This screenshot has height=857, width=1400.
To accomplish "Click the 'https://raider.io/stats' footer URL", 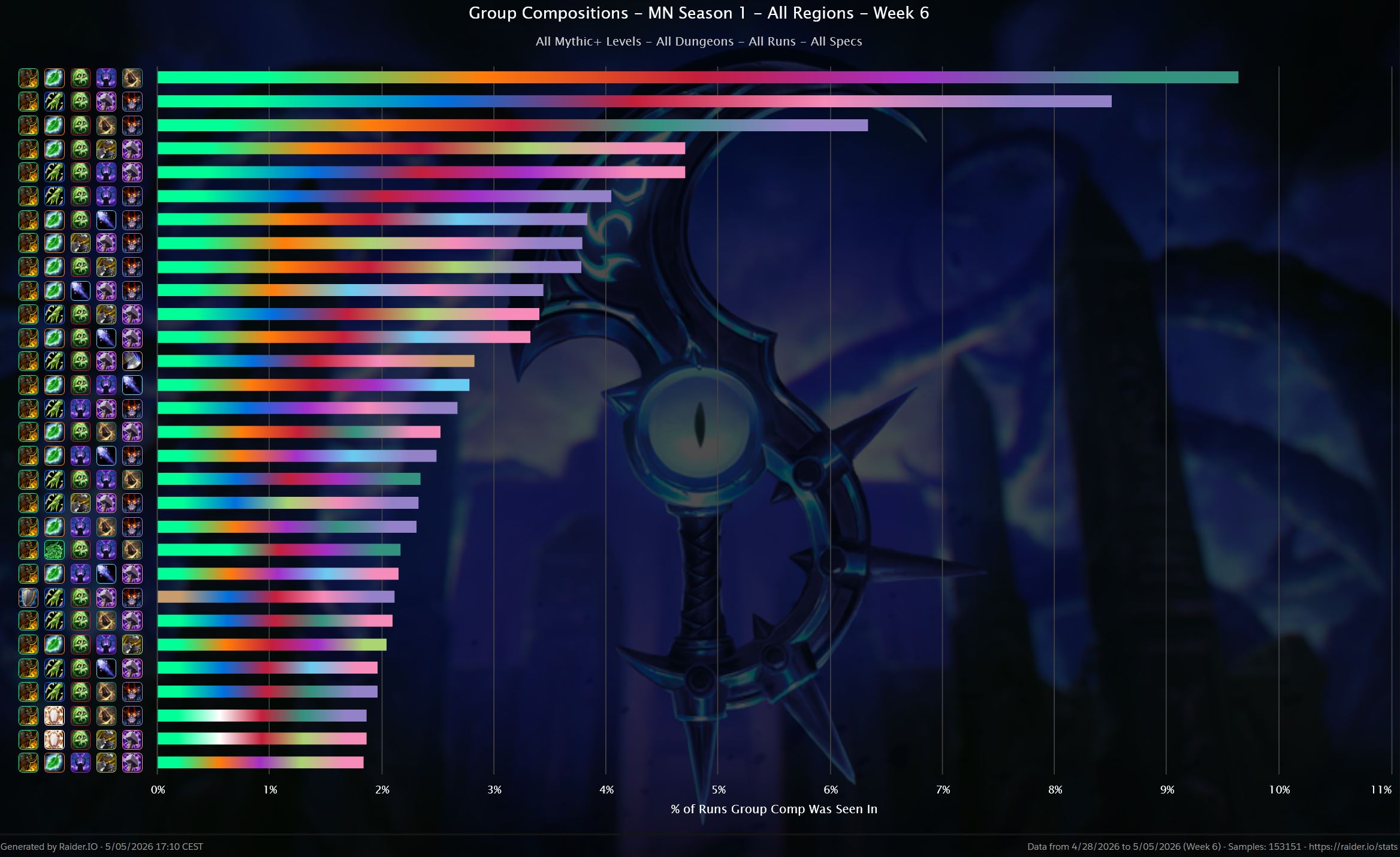I will click(1353, 847).
